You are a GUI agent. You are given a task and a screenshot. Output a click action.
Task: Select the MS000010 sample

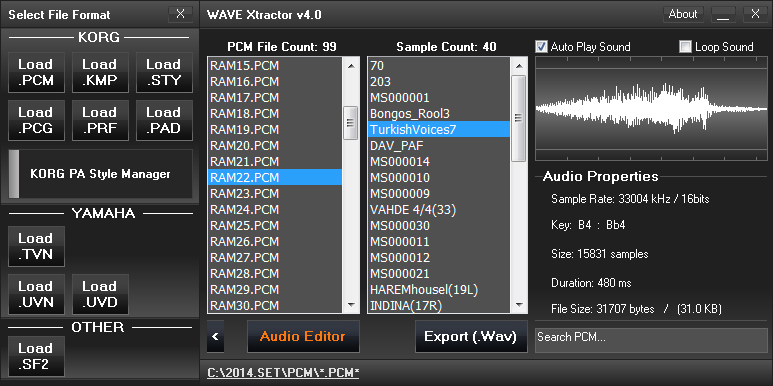[x=439, y=177]
